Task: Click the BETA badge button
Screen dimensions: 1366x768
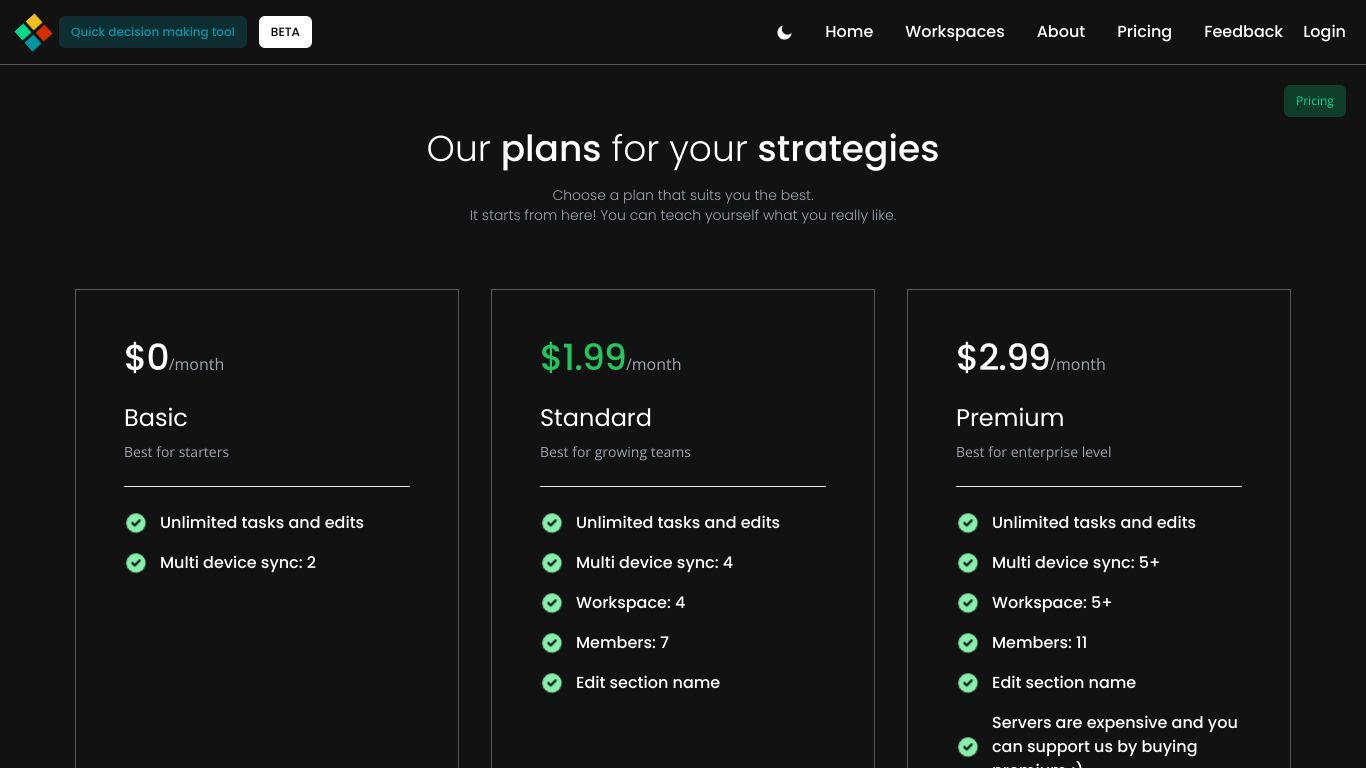Action: click(x=285, y=32)
